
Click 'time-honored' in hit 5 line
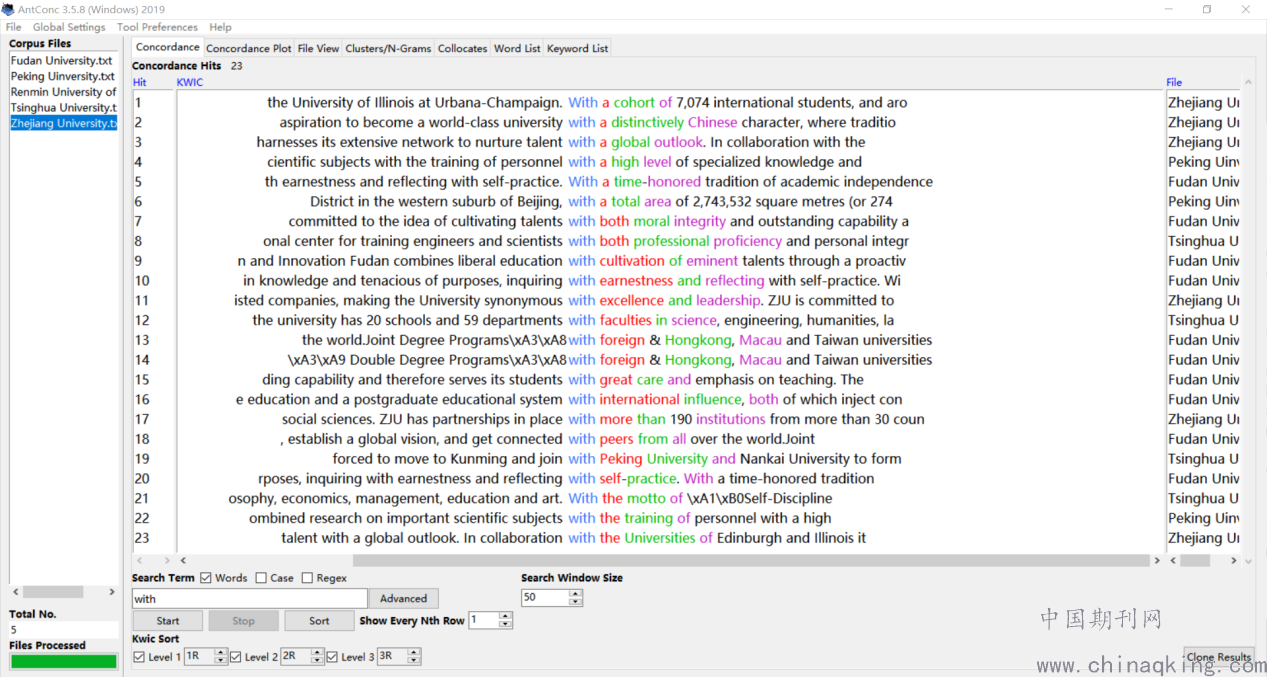(x=657, y=182)
